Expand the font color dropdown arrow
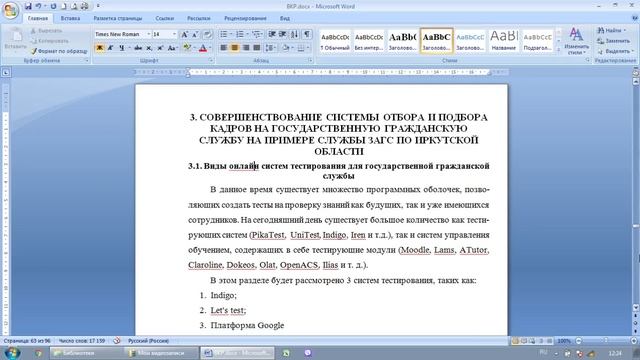Screen dimensions: 640x360 pyautogui.click(x=210, y=48)
